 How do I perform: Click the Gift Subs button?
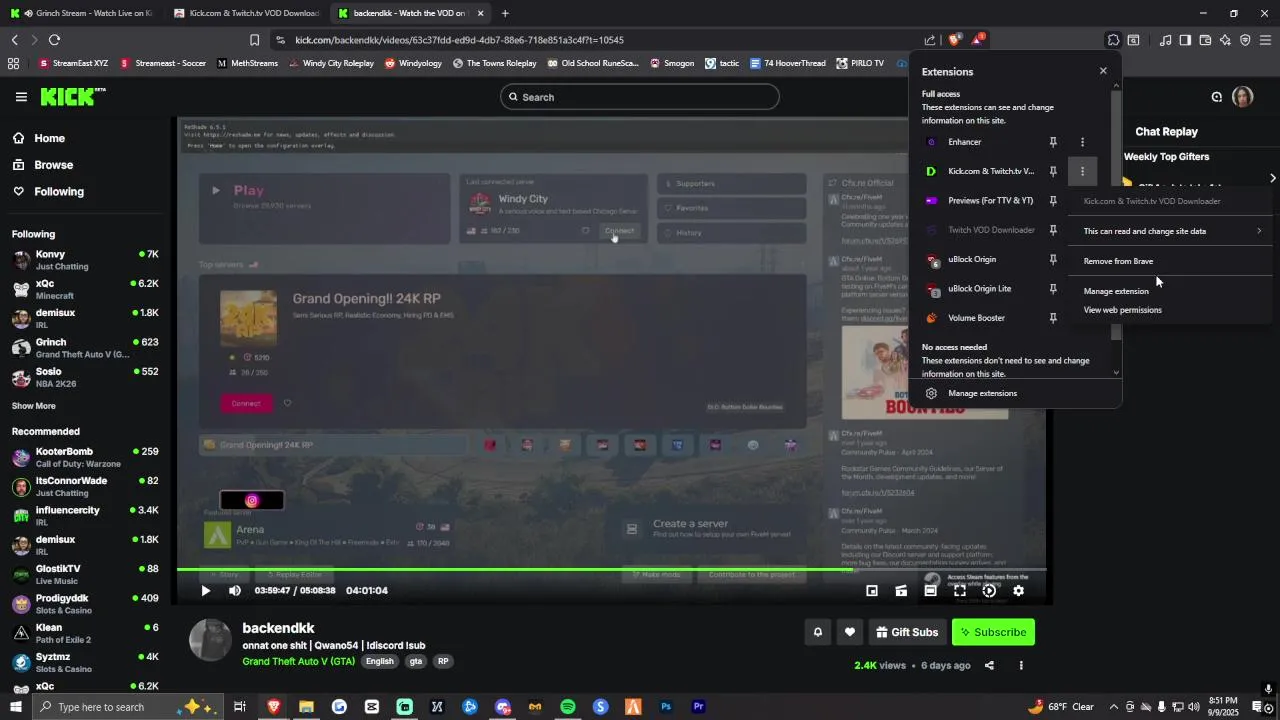click(907, 632)
